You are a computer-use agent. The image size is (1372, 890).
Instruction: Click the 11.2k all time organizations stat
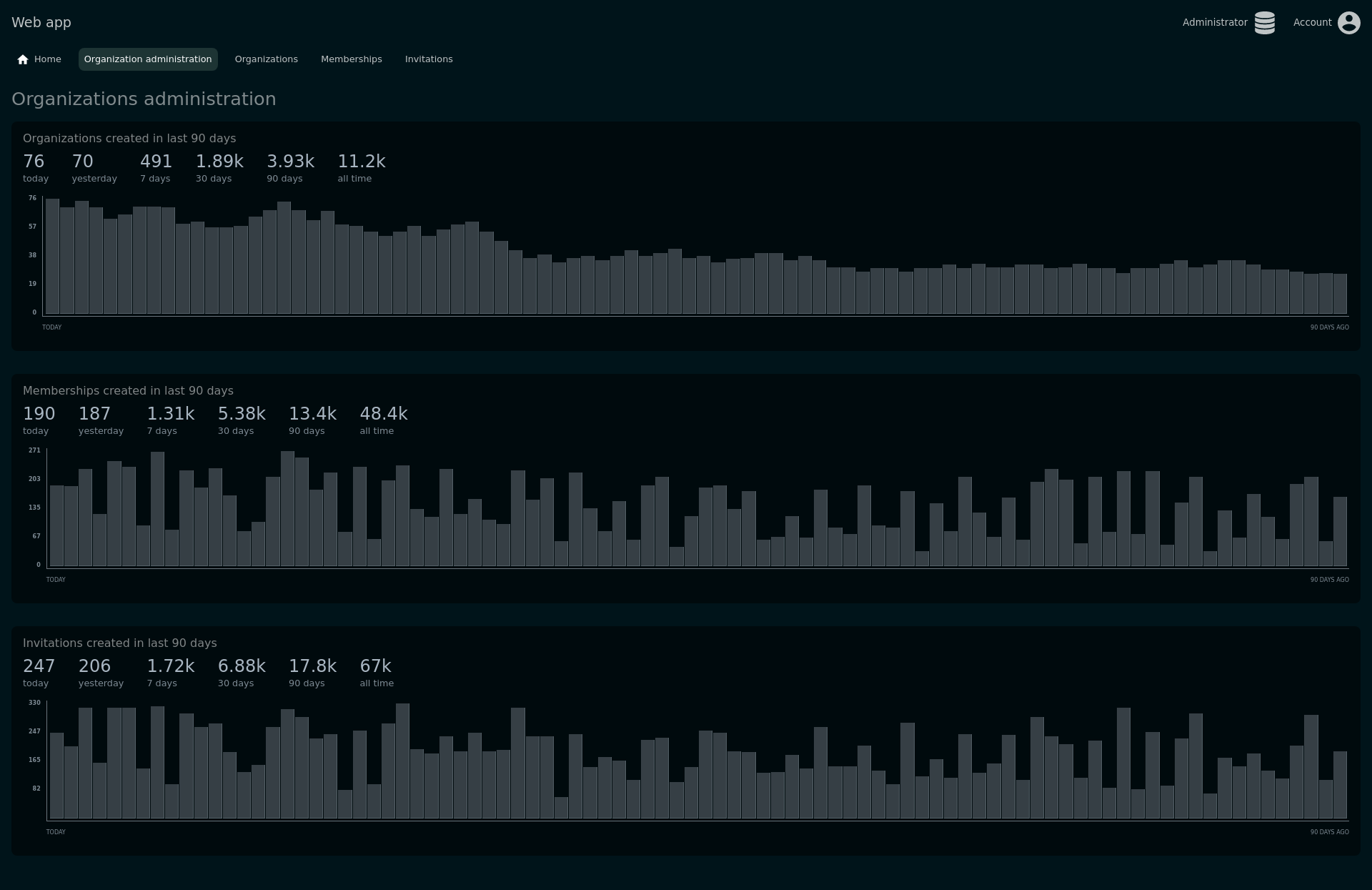click(361, 162)
